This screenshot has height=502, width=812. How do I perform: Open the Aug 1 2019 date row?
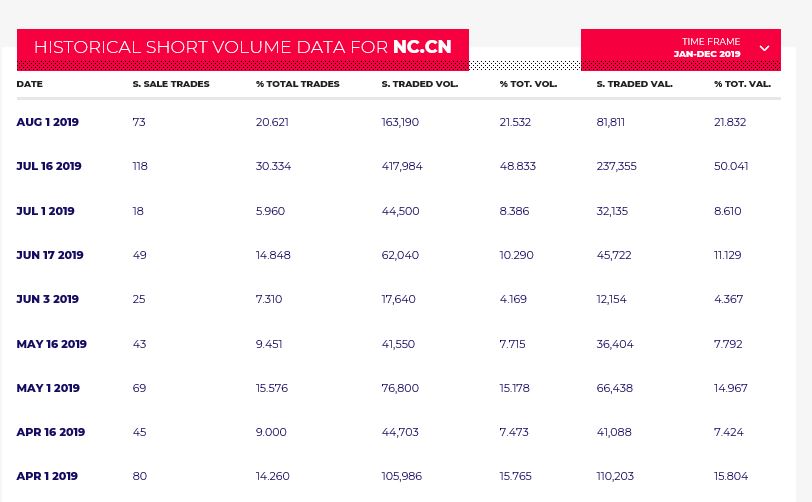[x=47, y=122]
